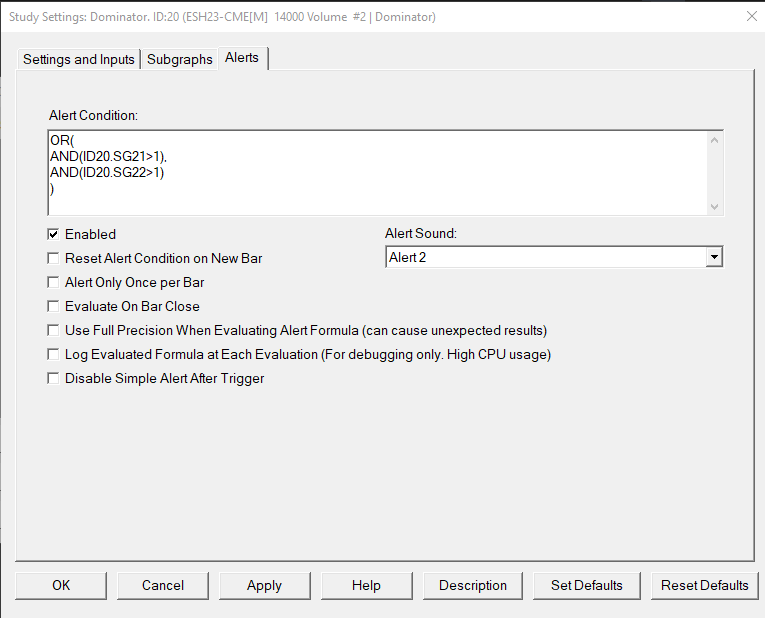Open the Subgraphs tab

pos(180,59)
